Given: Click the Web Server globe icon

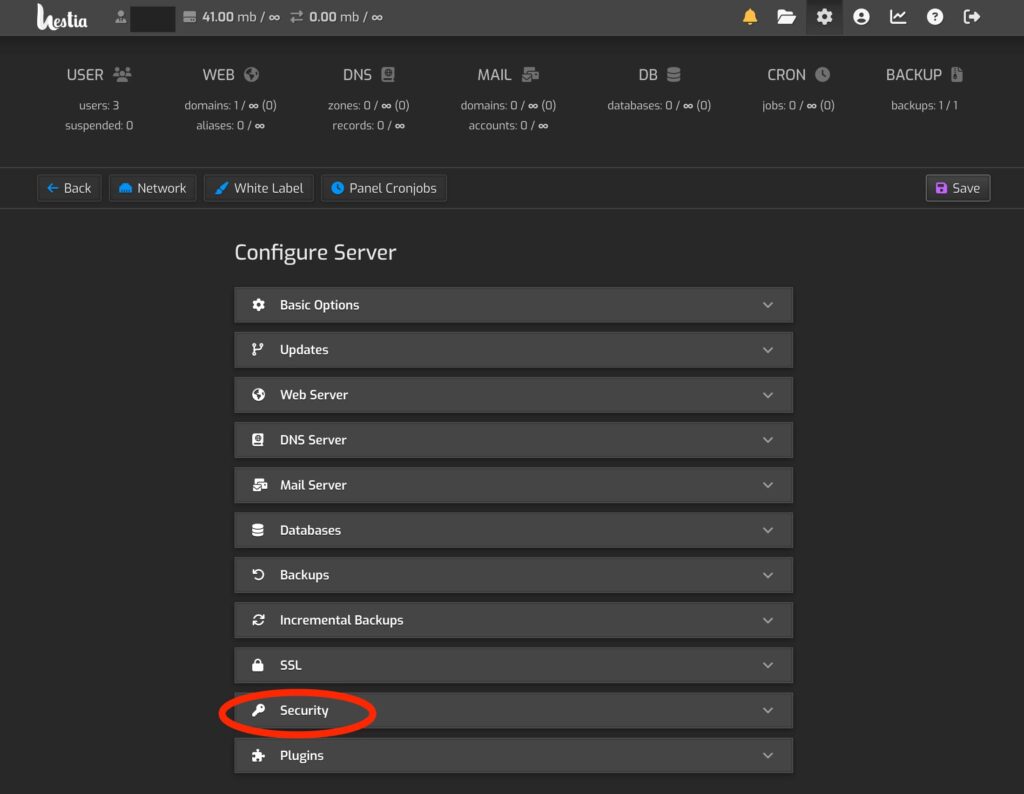Looking at the screenshot, I should 259,395.
